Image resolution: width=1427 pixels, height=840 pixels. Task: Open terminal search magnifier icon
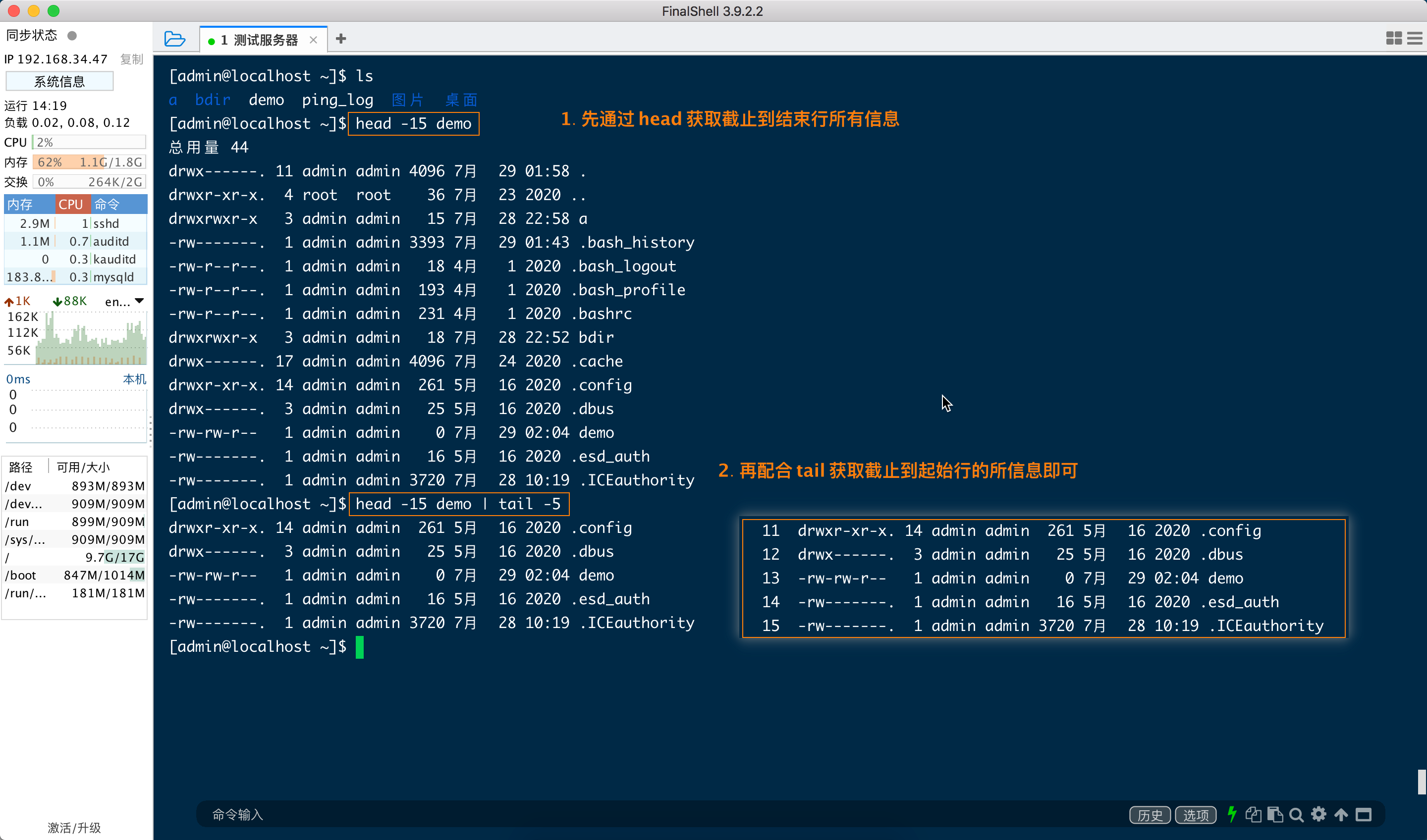1296,814
